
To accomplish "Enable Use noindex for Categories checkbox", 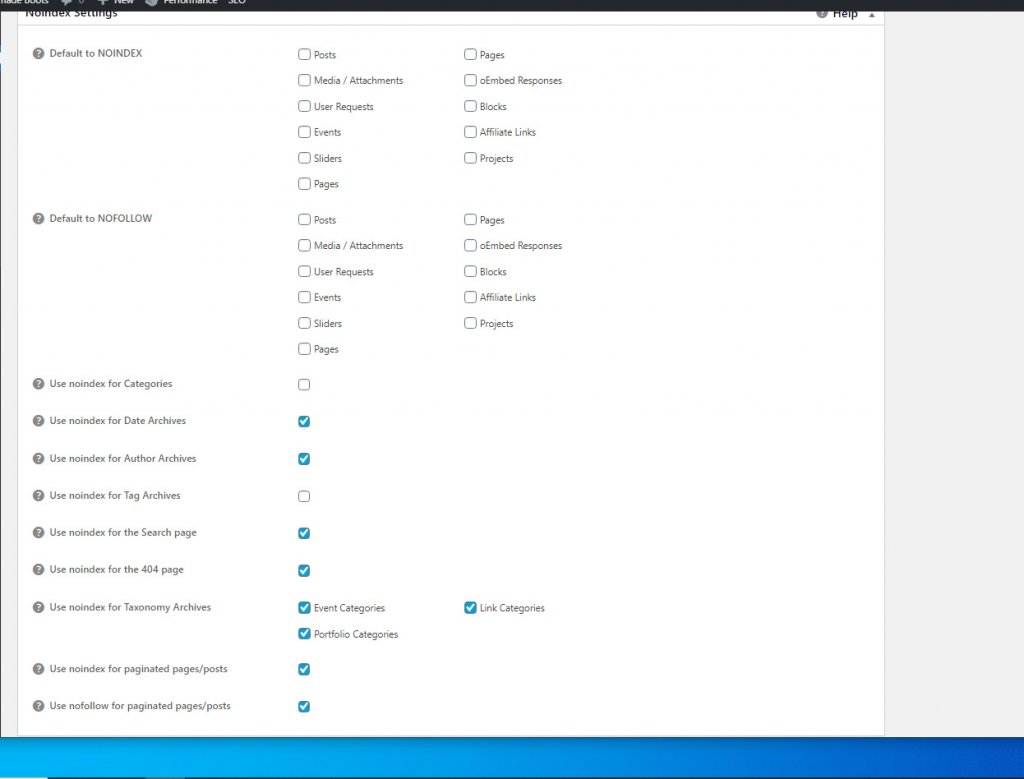I will [x=304, y=385].
